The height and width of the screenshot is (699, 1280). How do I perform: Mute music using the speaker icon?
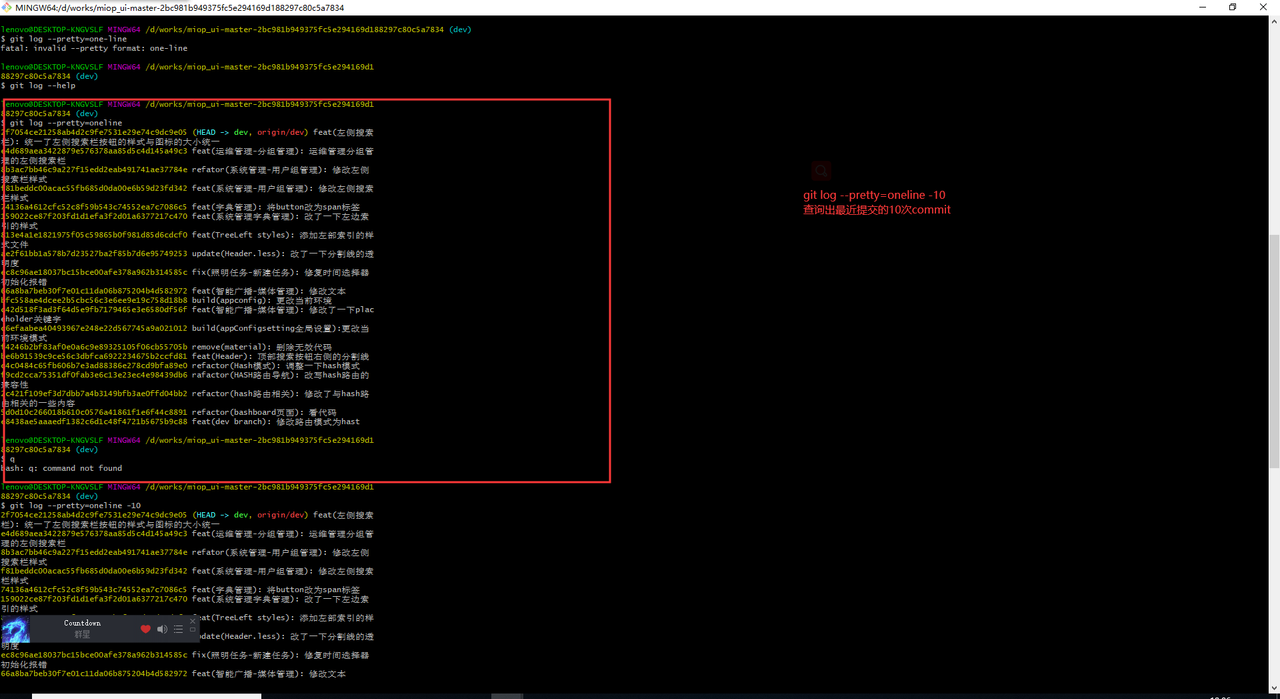[x=162, y=629]
